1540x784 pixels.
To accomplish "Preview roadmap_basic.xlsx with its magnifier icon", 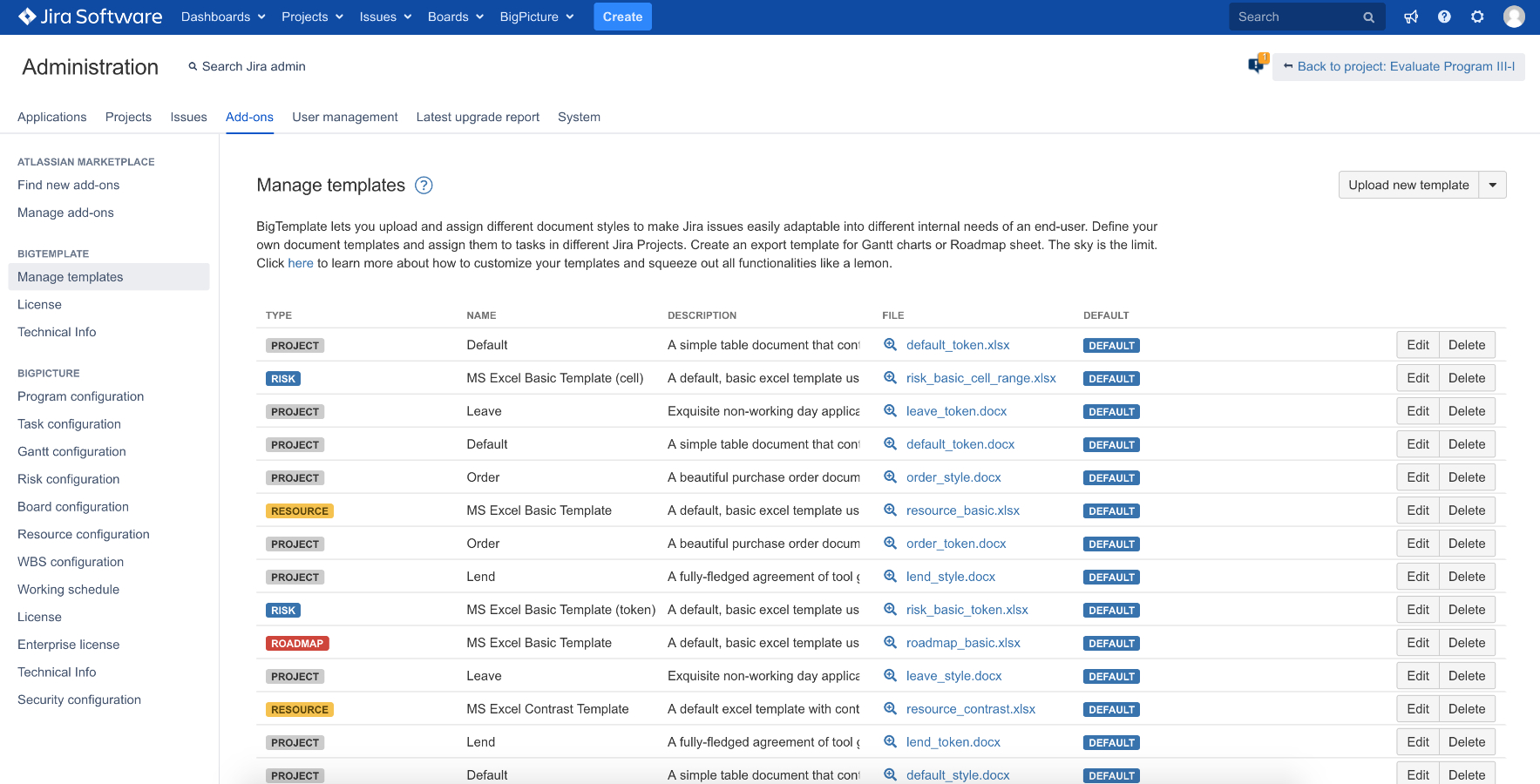I will 890,643.
